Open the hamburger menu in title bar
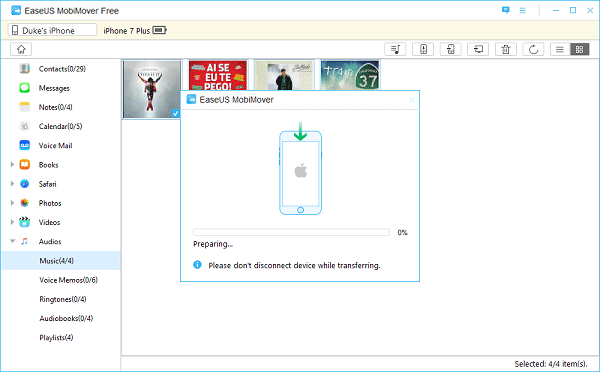This screenshot has height=372, width=600. (x=522, y=10)
